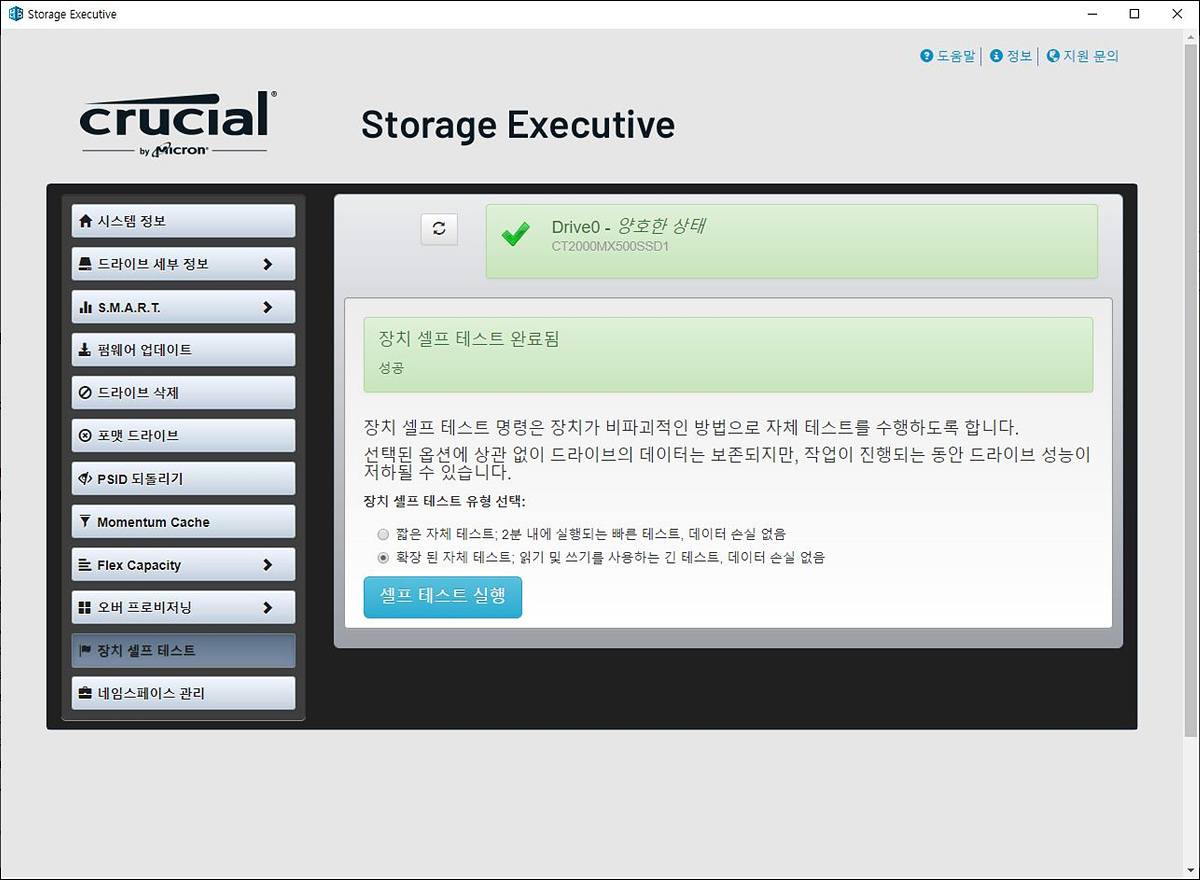Select the Drive0 CT2000MX500SSD1 status panel
The image size is (1200, 880).
pos(792,241)
